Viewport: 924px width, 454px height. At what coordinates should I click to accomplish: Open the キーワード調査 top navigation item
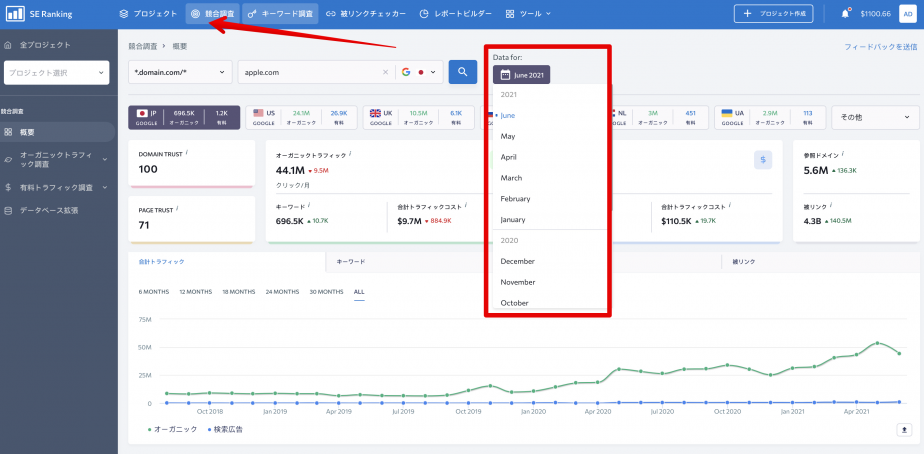click(280, 14)
